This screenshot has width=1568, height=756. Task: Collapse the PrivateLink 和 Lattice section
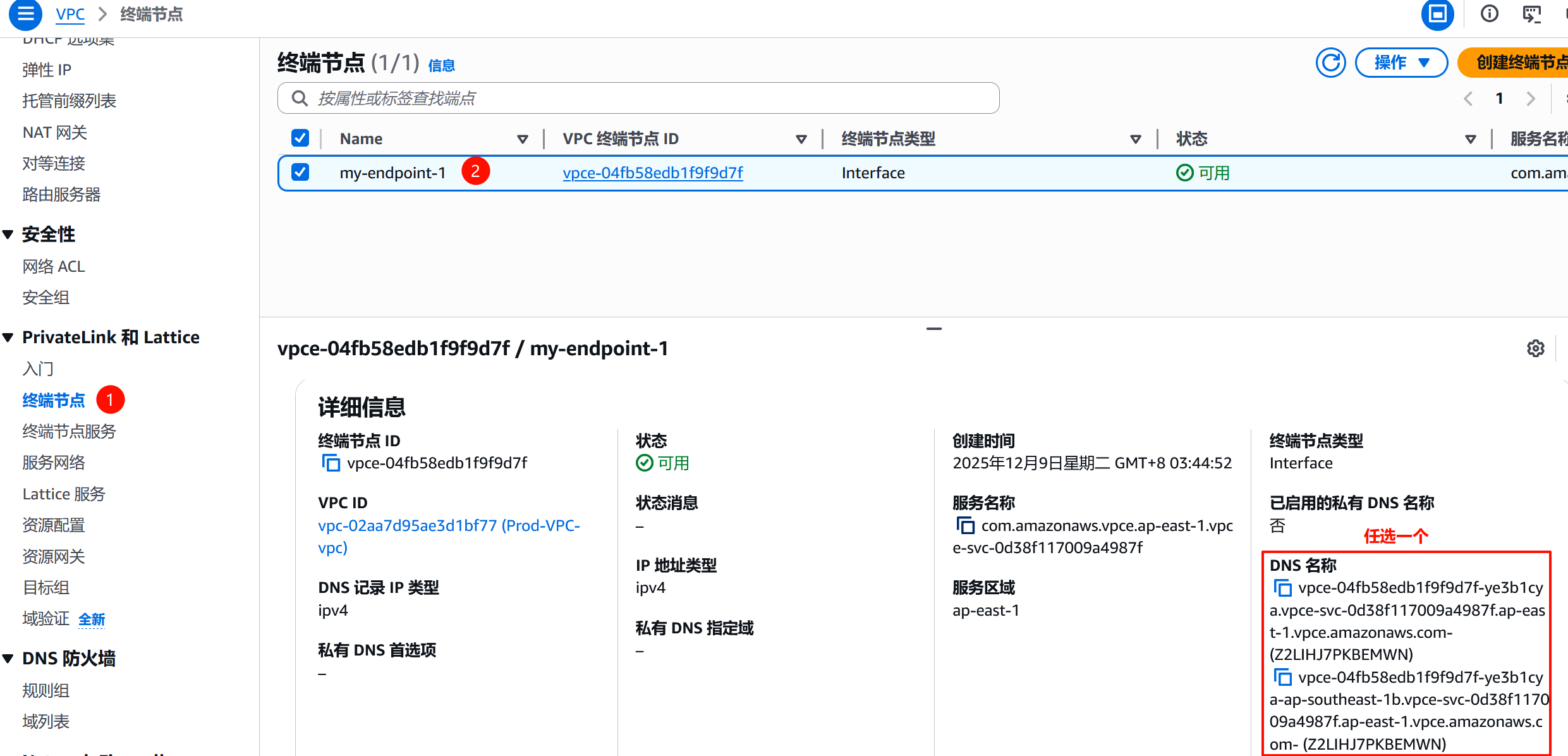(9, 338)
